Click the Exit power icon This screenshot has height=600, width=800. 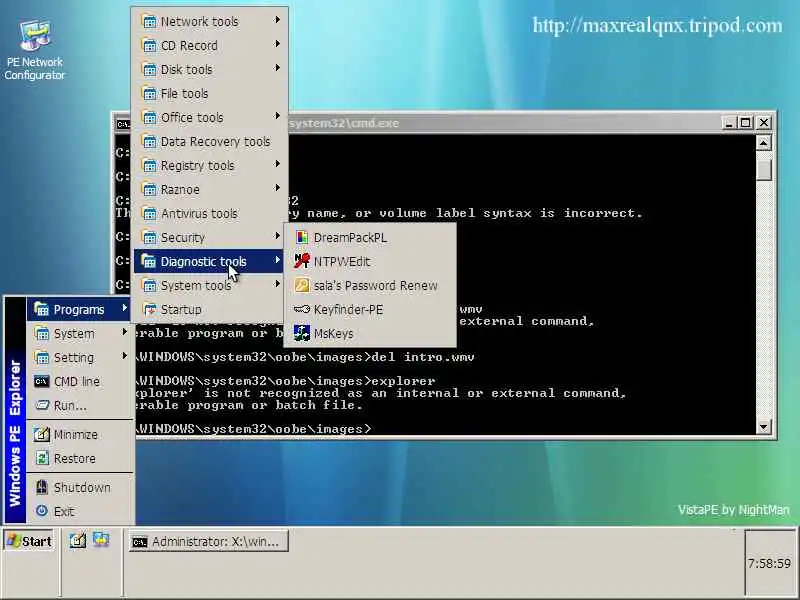42,511
